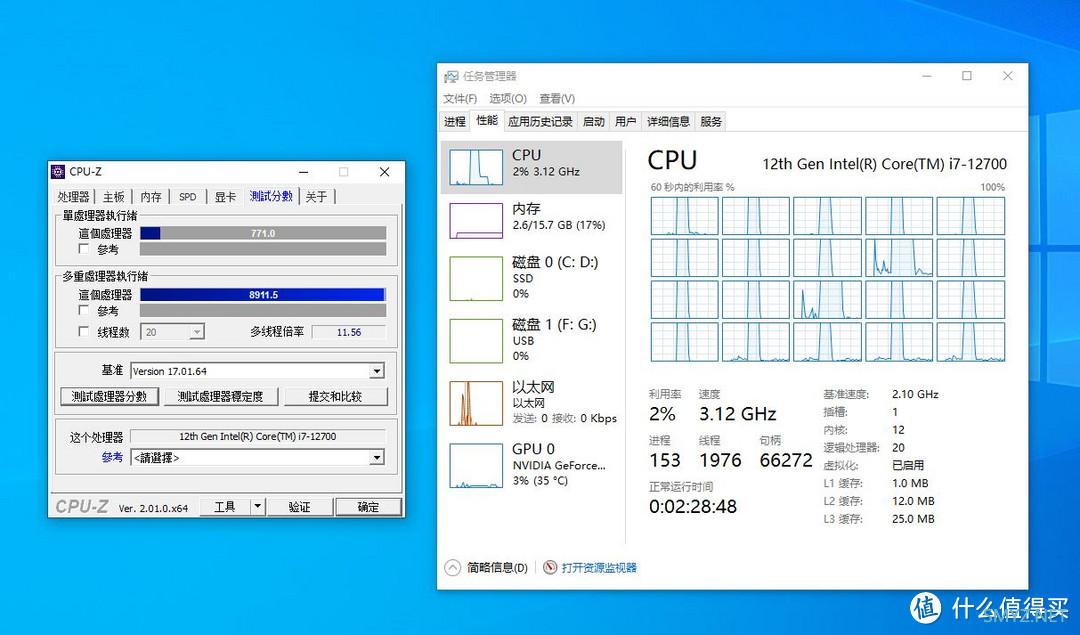Click the 简略信息(D) label
1080x635 pixels.
point(497,568)
